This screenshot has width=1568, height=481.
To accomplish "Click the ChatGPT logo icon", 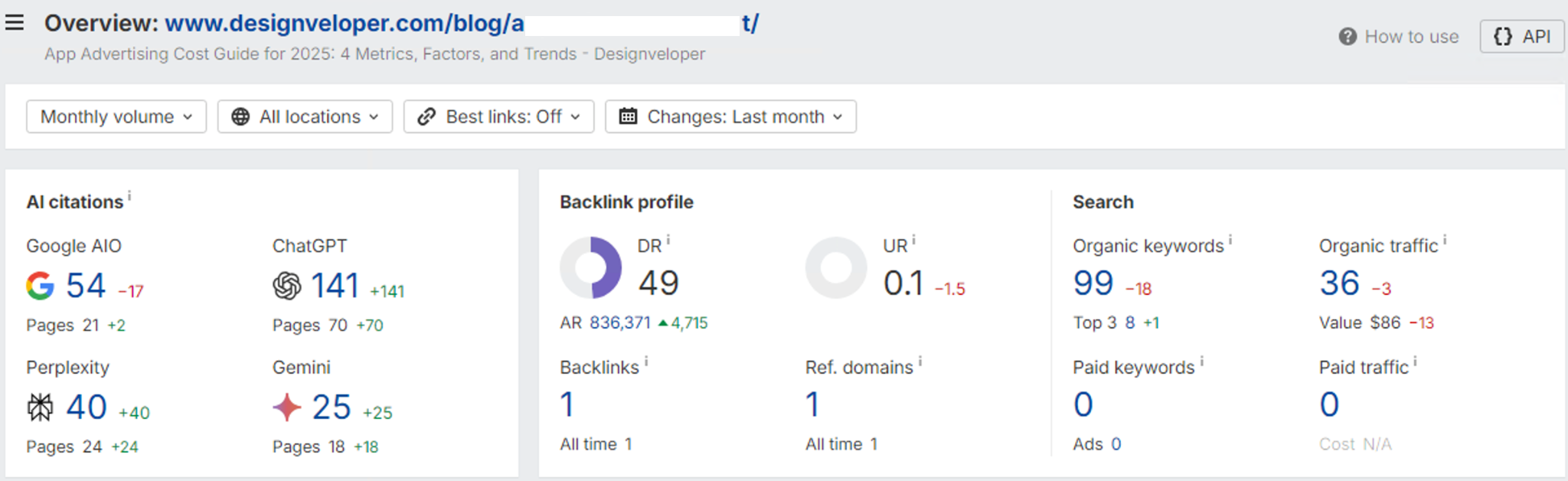I will (x=286, y=286).
